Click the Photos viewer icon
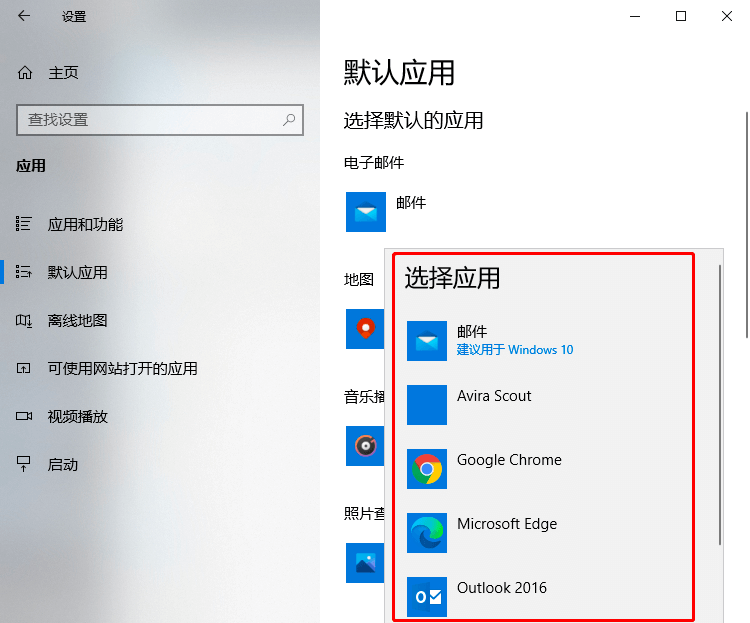 pos(365,563)
